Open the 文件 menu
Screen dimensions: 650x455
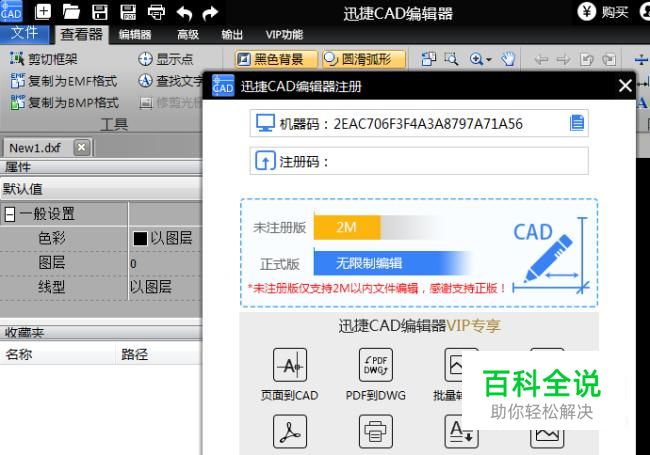24,33
